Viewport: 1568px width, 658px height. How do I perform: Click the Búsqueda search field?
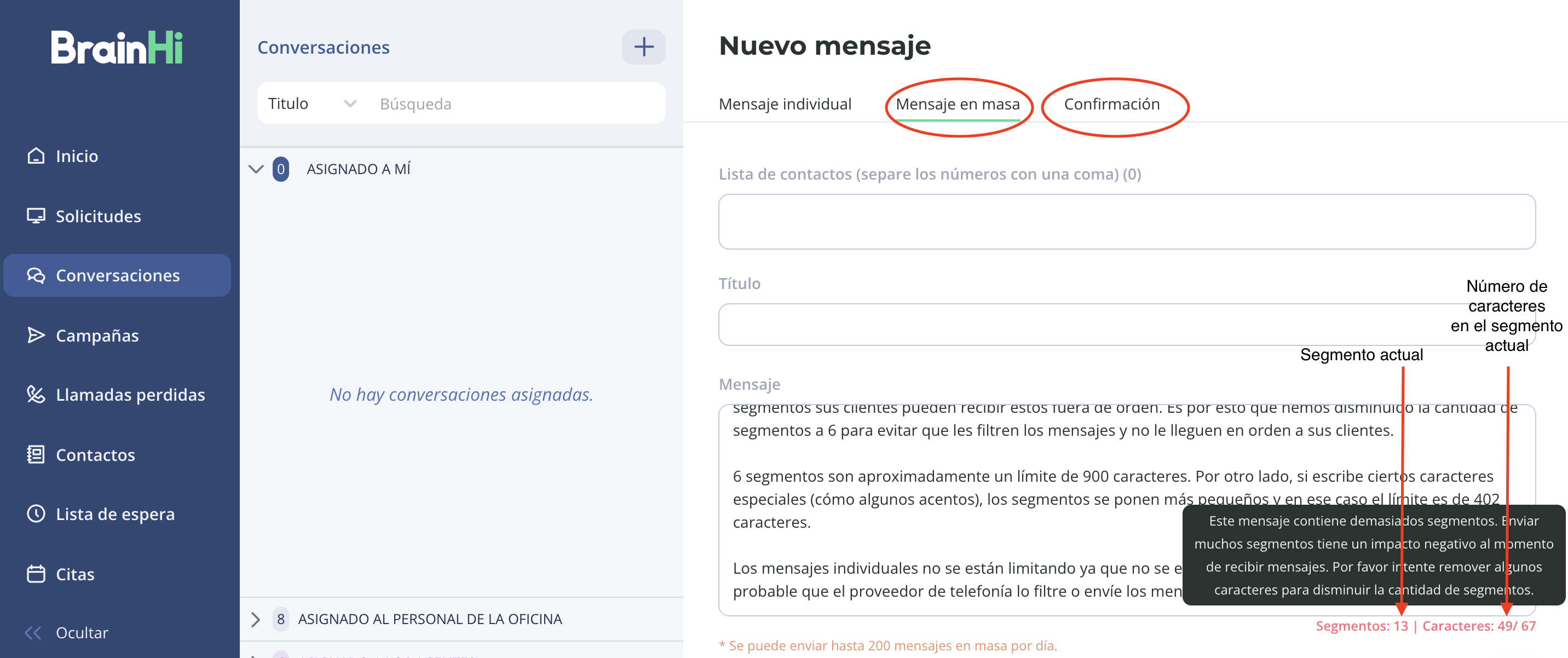tap(517, 104)
